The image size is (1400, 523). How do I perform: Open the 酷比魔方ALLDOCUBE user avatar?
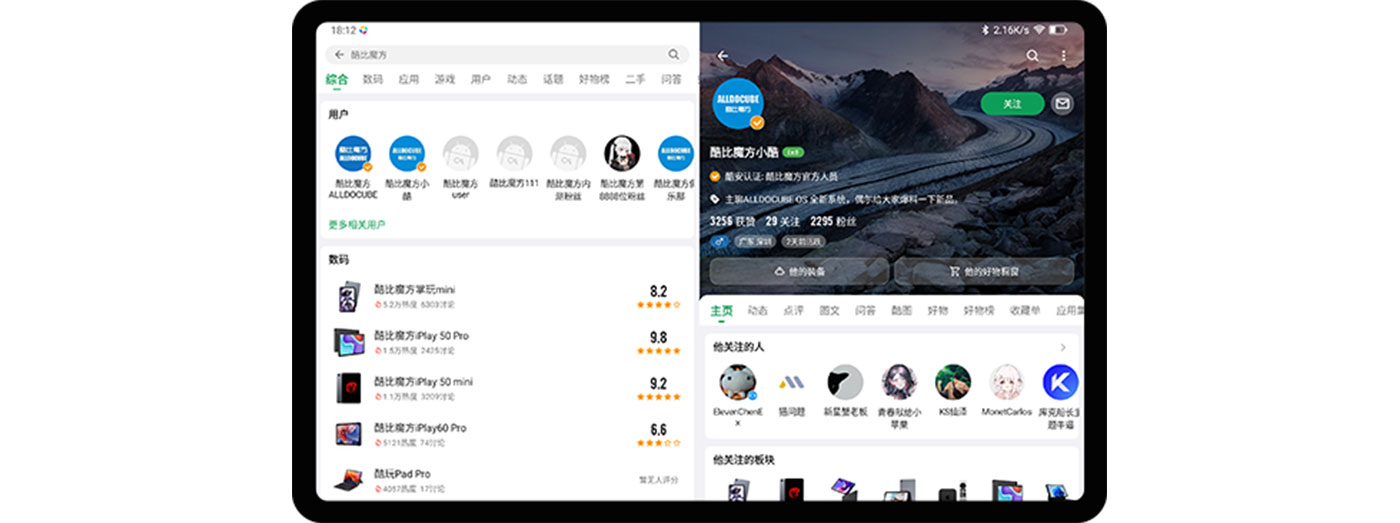pyautogui.click(x=353, y=154)
